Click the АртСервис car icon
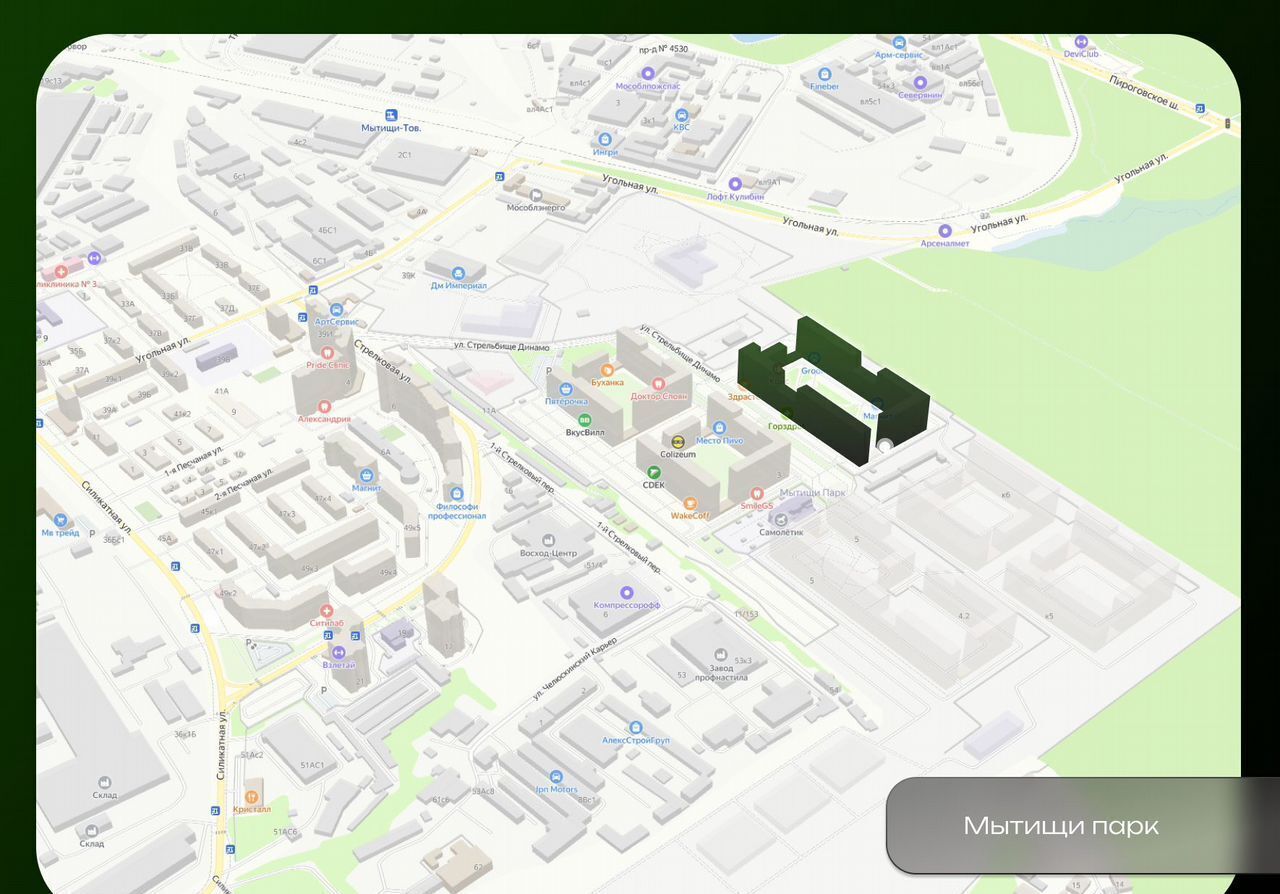The height and width of the screenshot is (894, 1280). point(335,309)
